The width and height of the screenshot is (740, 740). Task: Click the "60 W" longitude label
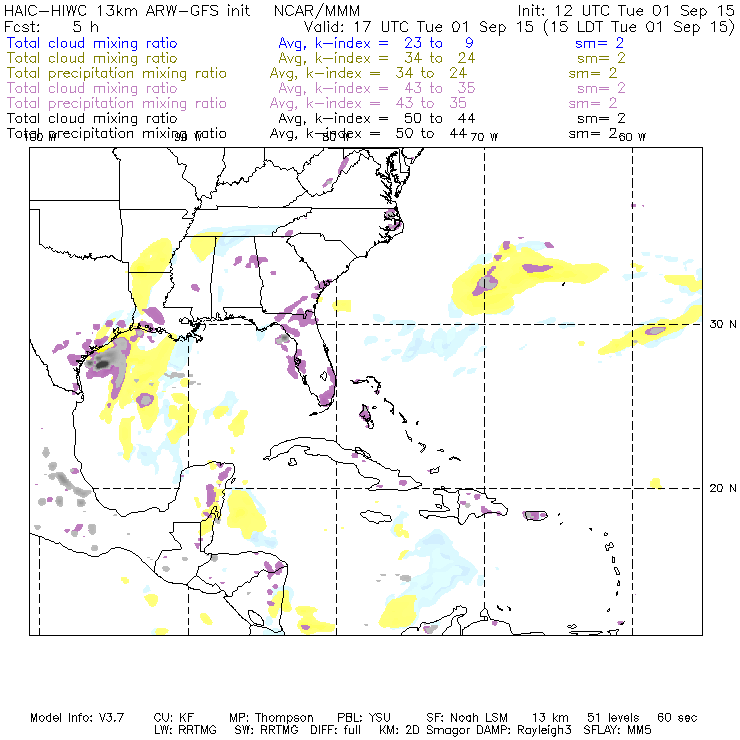point(632,137)
